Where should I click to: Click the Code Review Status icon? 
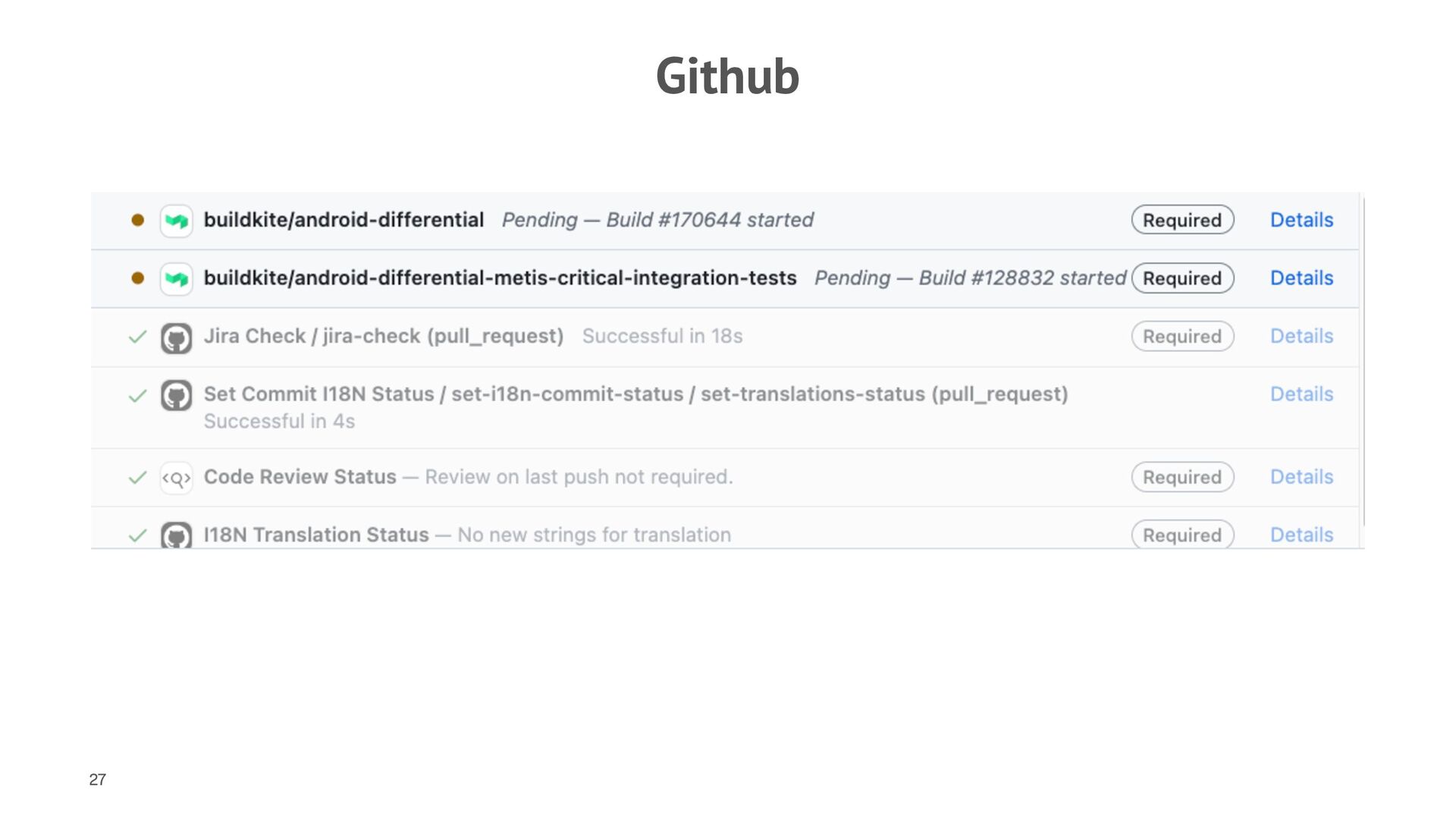(176, 479)
